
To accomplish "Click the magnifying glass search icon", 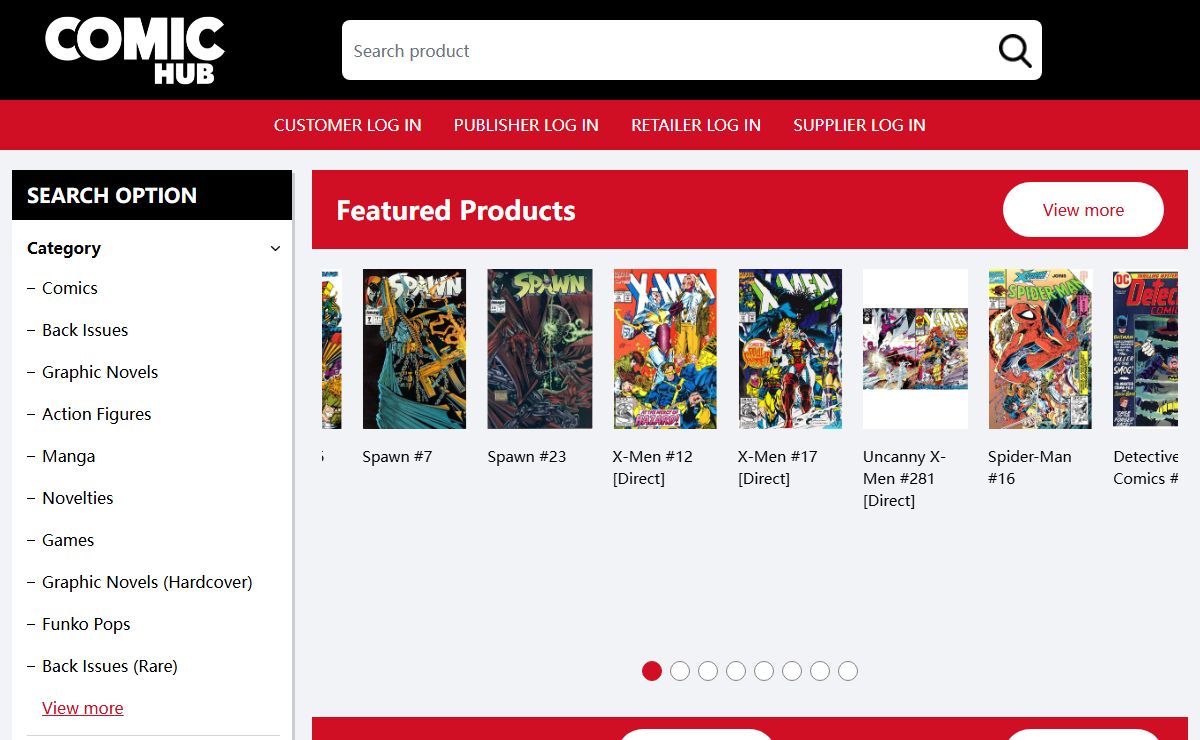I will tap(1015, 50).
